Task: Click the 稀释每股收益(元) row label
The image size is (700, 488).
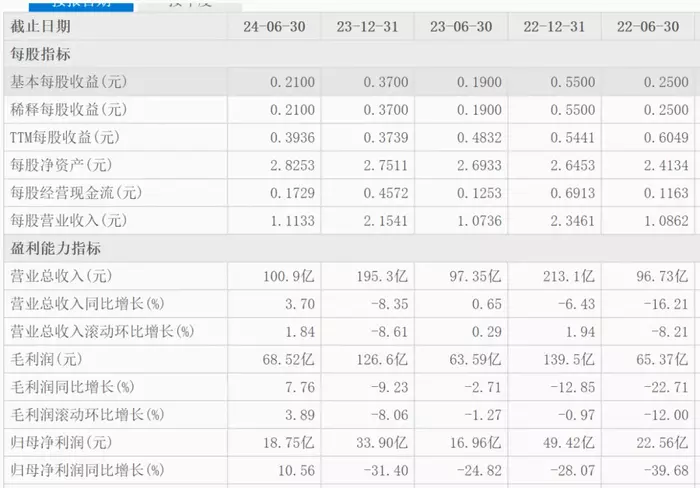Action: (x=68, y=109)
